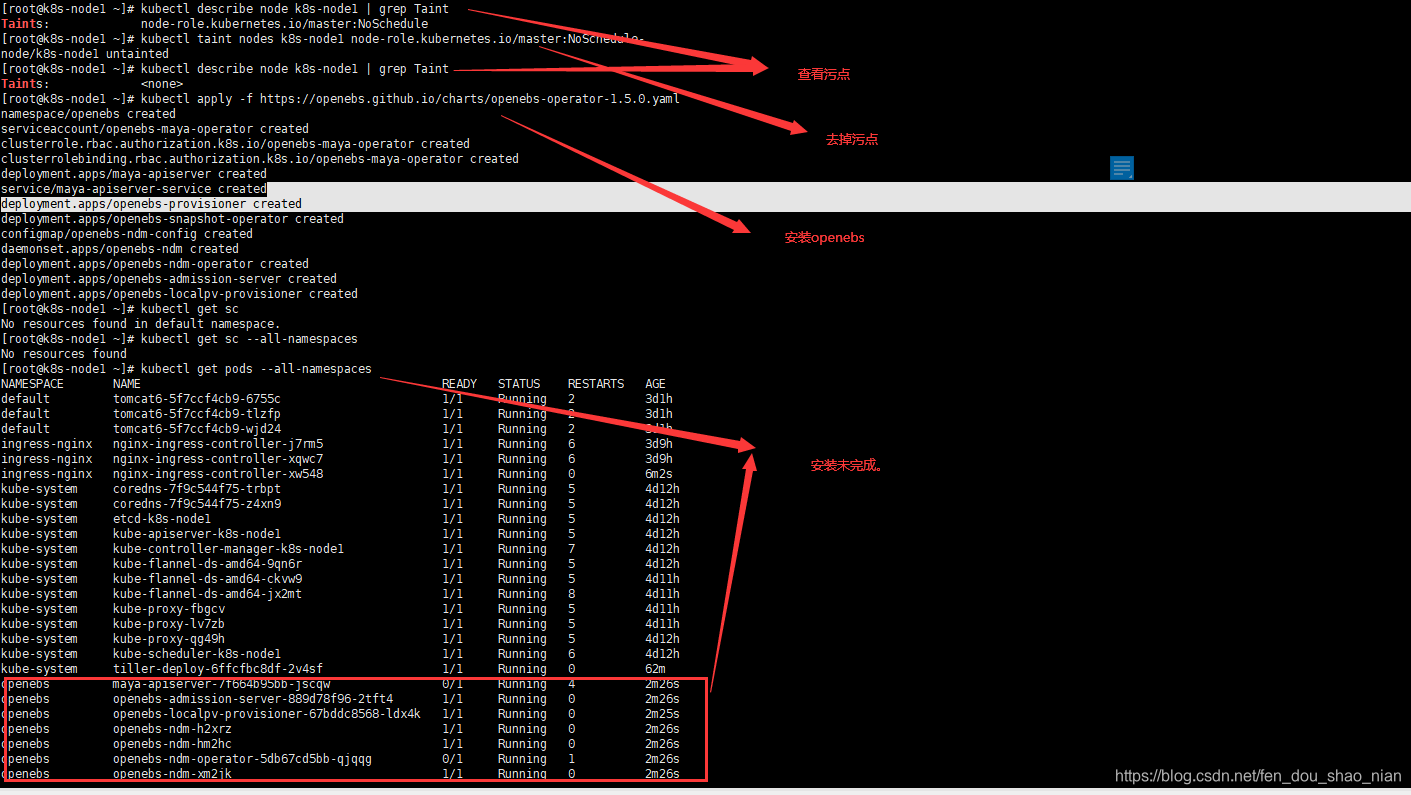Select pod coredns-7f9c544f75-trbpt
This screenshot has width=1411, height=795.
pyautogui.click(x=197, y=489)
